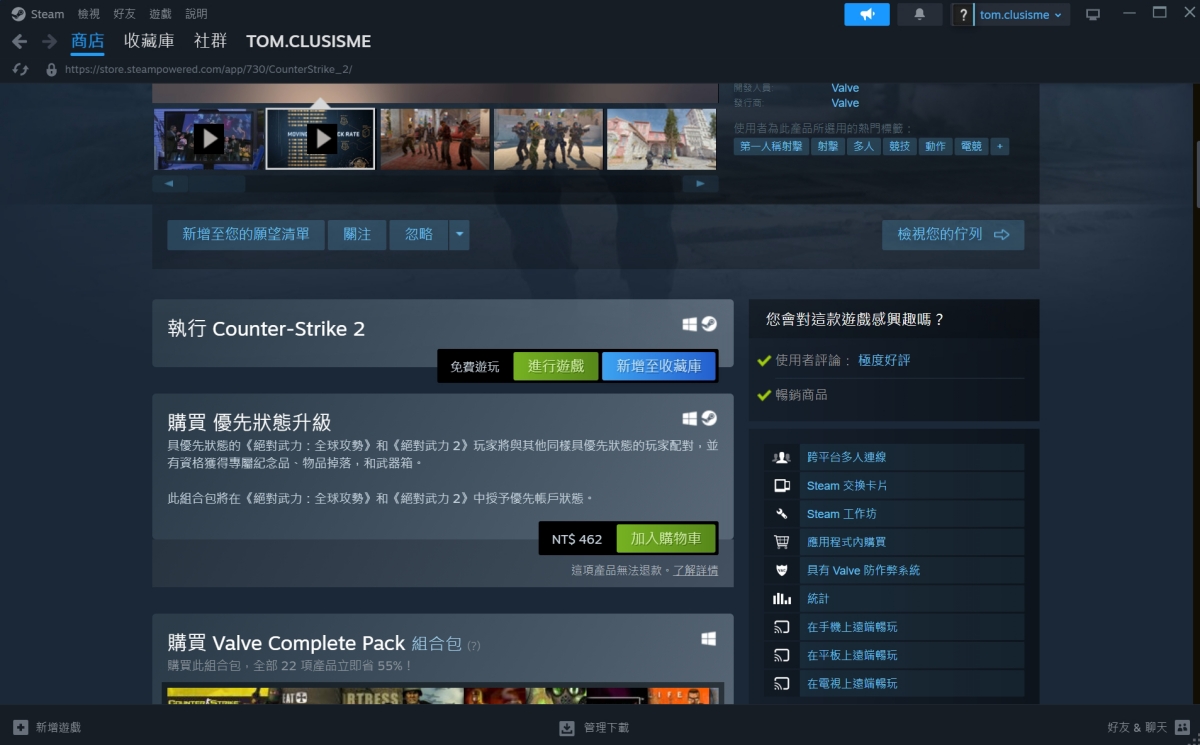Open the tom.clusisme account dropdown

(x=1021, y=15)
